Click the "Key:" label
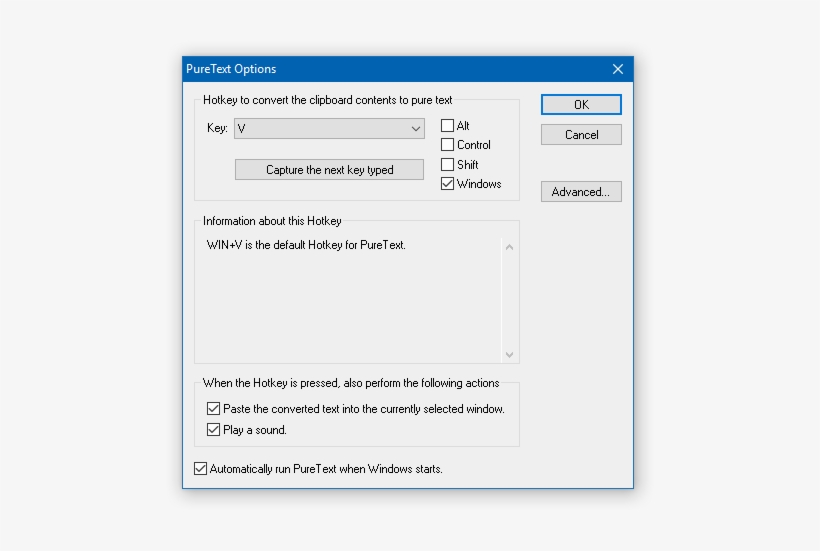 click(217, 129)
